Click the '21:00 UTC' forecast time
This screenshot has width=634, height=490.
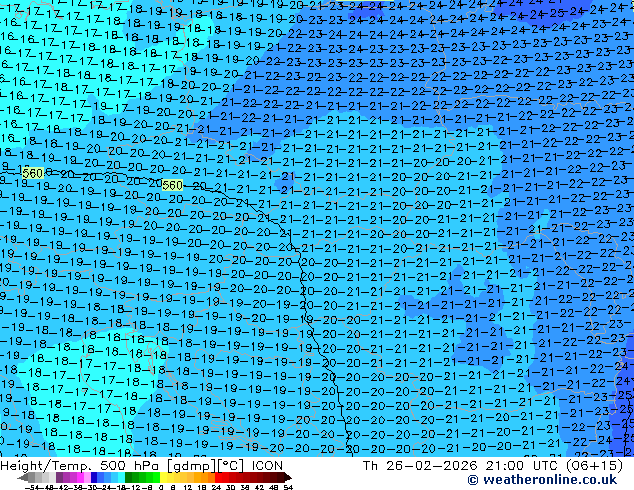pos(523,466)
